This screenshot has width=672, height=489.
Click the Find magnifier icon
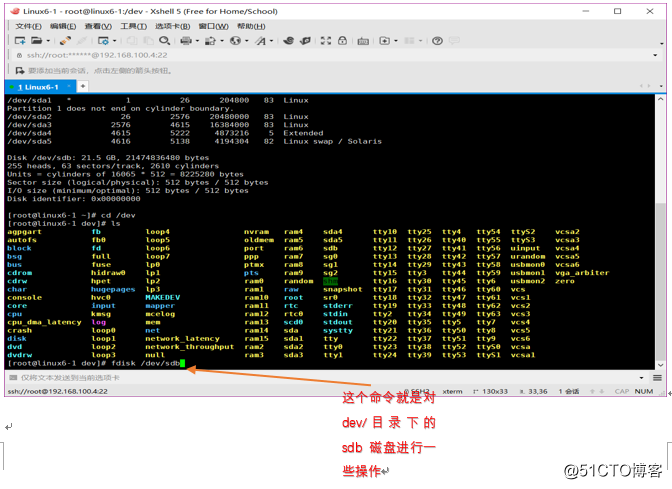coord(165,41)
